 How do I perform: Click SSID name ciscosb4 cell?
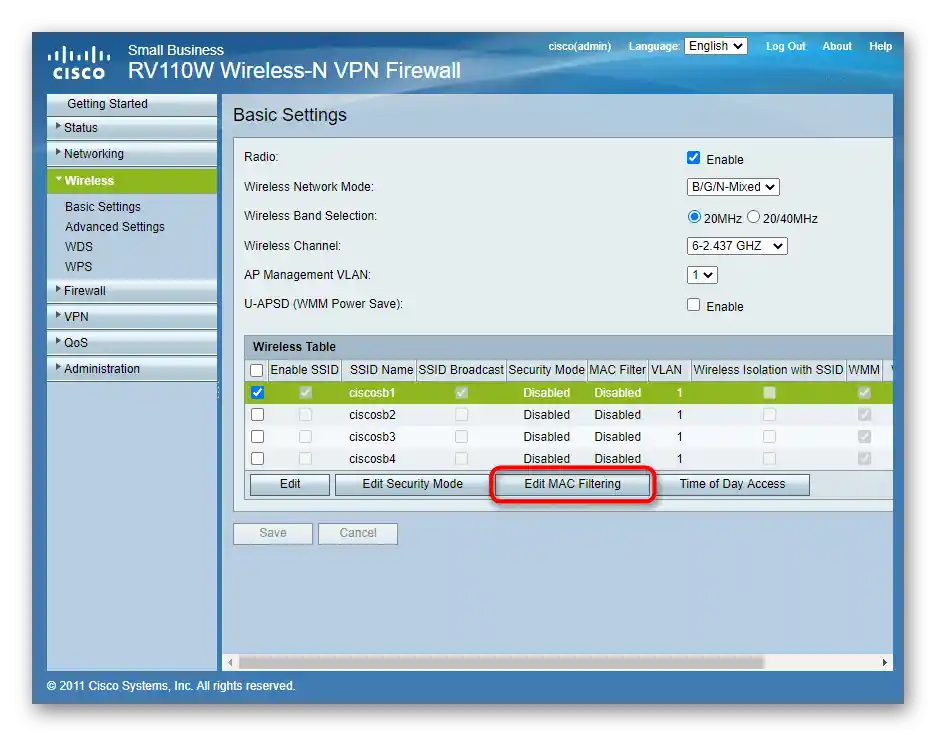coord(372,459)
